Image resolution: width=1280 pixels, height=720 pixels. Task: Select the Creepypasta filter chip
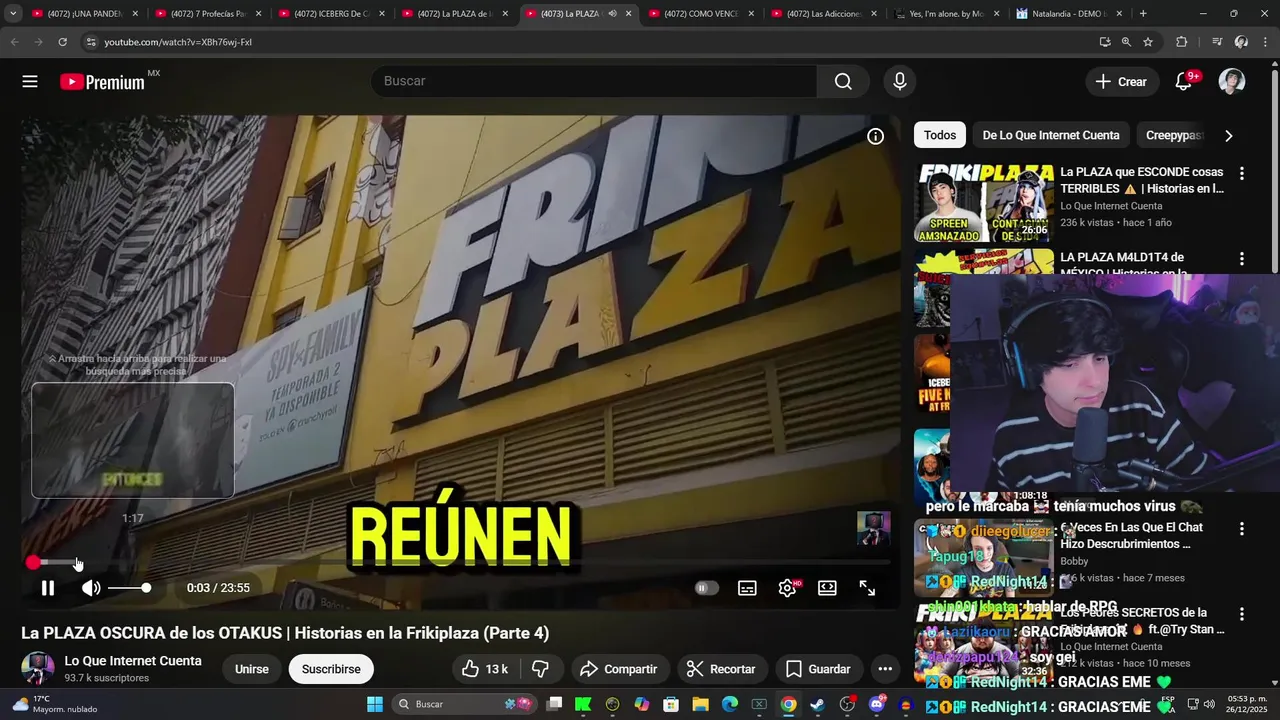tap(1174, 135)
